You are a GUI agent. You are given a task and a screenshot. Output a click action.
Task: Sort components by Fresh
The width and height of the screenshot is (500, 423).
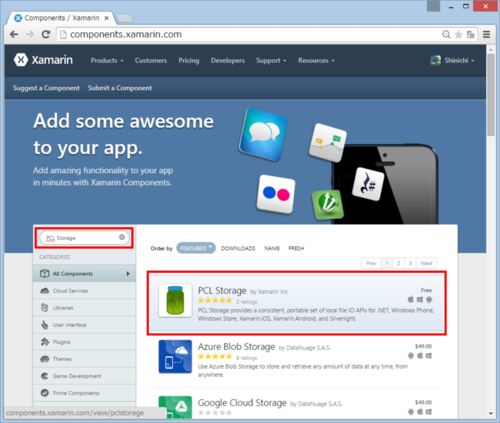coord(296,248)
